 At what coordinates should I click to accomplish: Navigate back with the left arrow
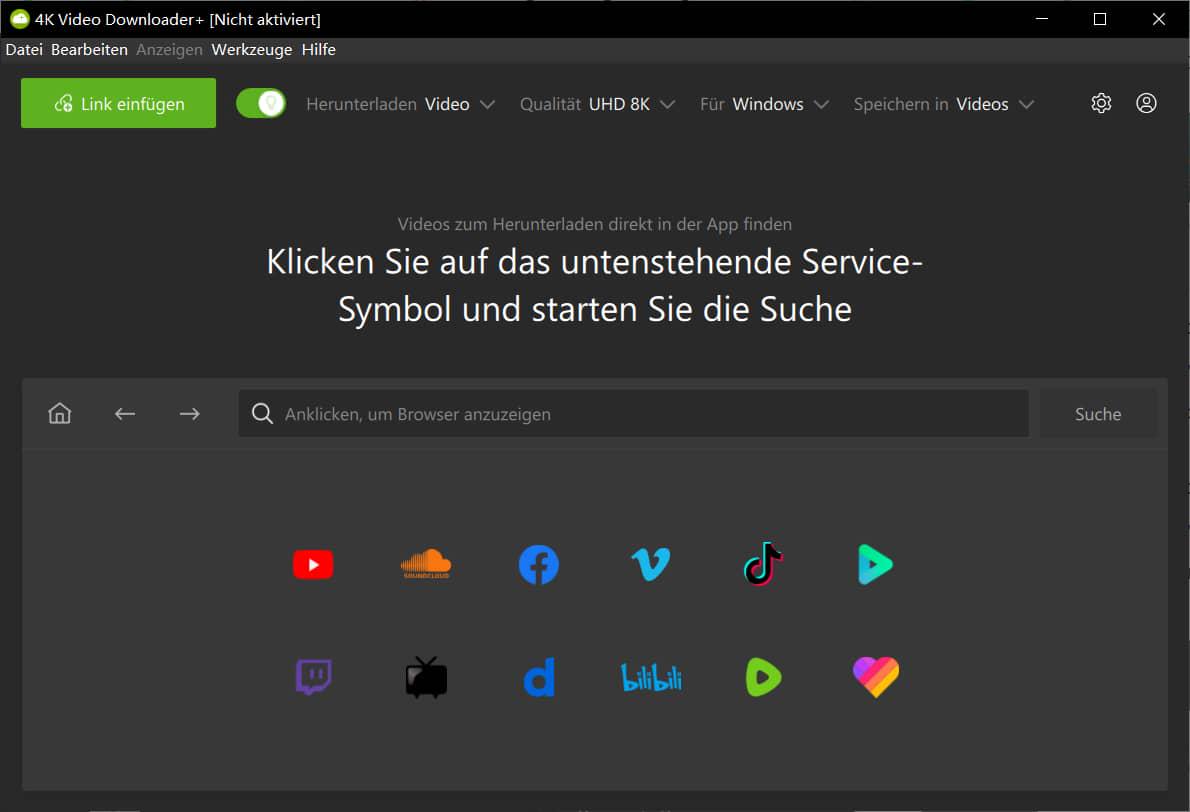(124, 414)
